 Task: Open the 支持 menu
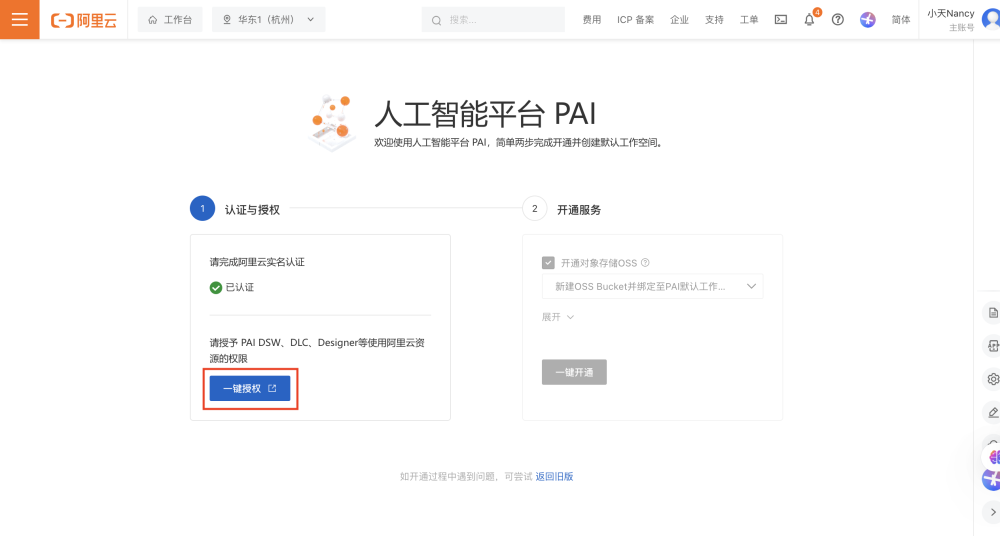tap(714, 20)
